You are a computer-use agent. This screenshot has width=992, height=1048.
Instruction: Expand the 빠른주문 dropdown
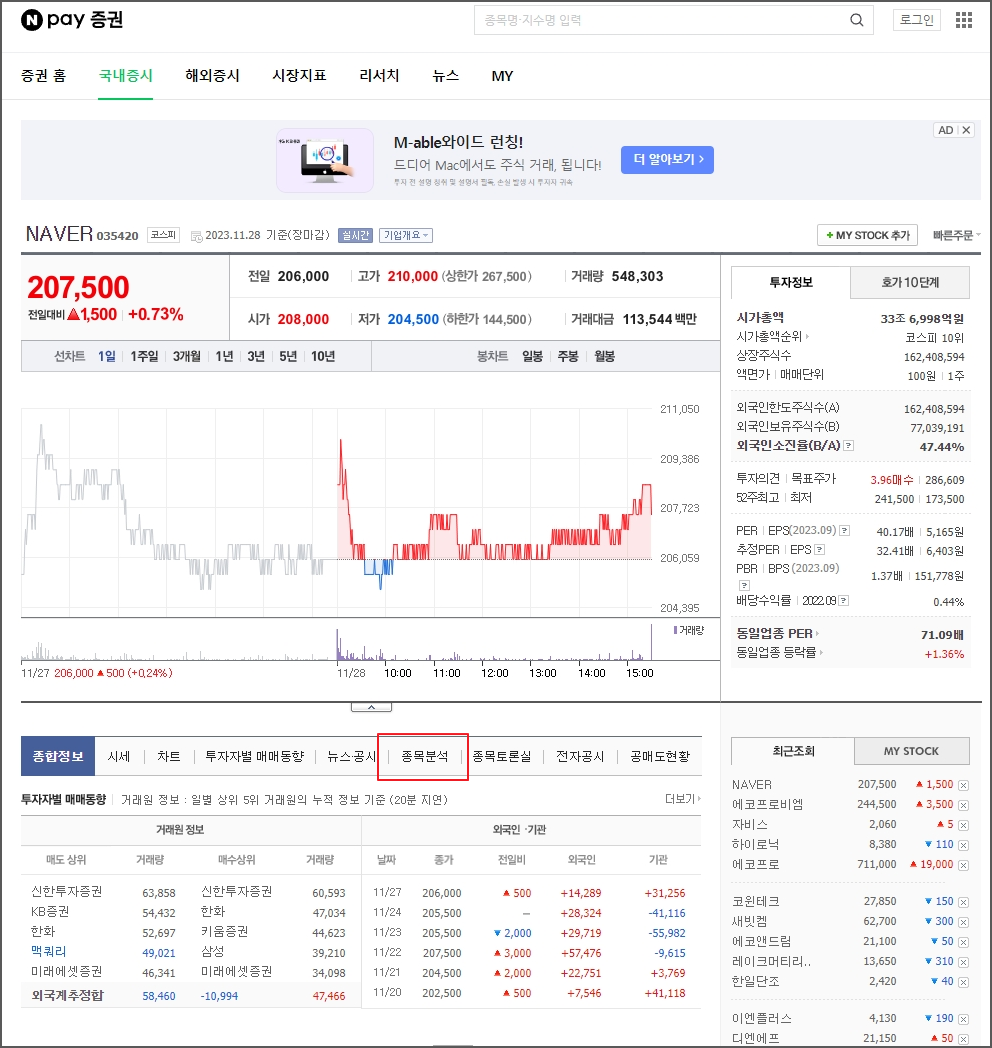[957, 235]
